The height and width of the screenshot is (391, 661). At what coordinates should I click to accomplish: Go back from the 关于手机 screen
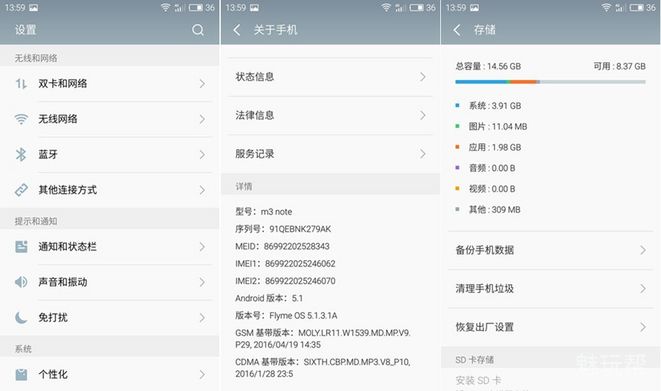(237, 29)
